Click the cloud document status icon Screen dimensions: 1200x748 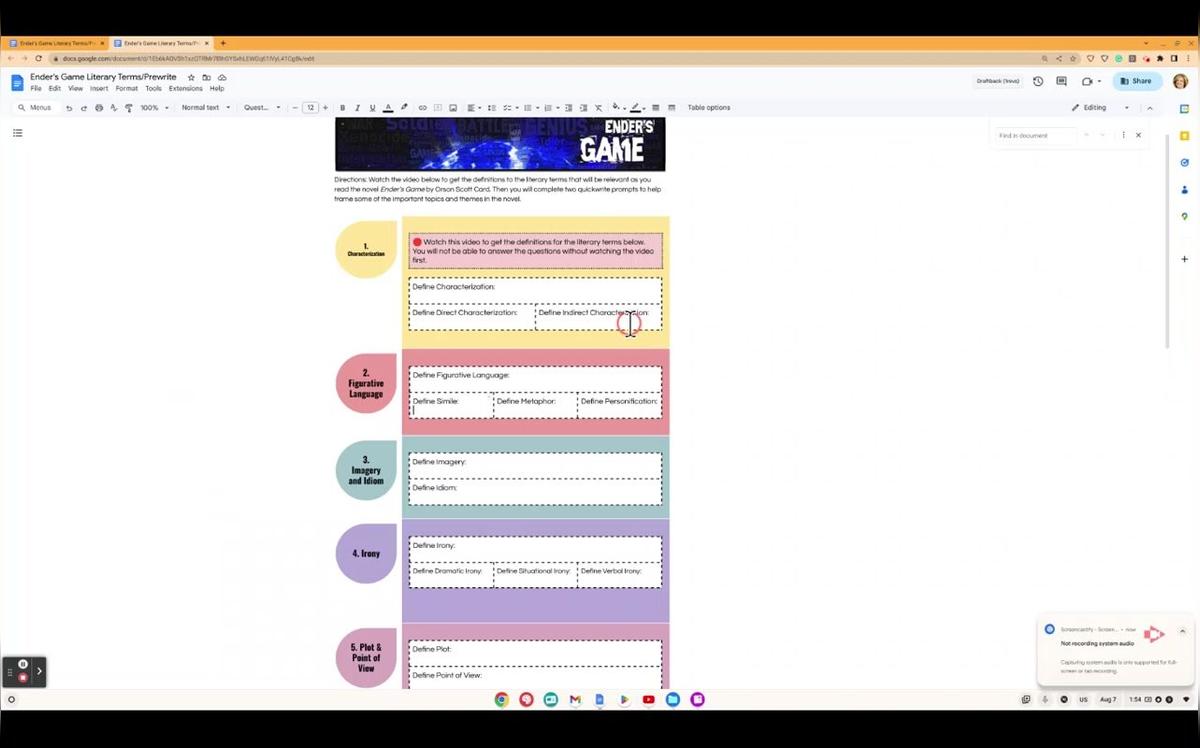(x=222, y=77)
